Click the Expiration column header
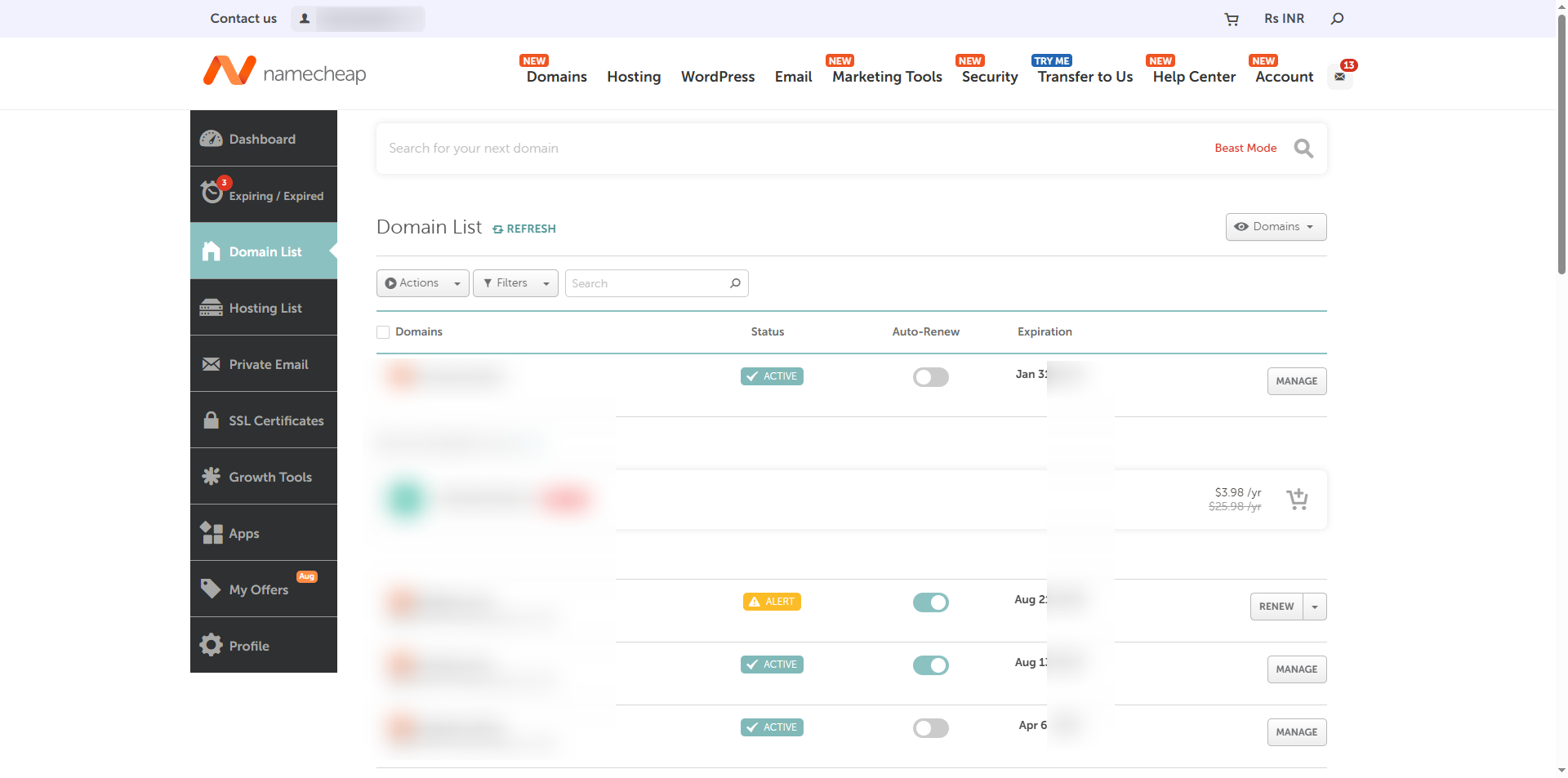The image size is (1568, 778). click(1045, 332)
